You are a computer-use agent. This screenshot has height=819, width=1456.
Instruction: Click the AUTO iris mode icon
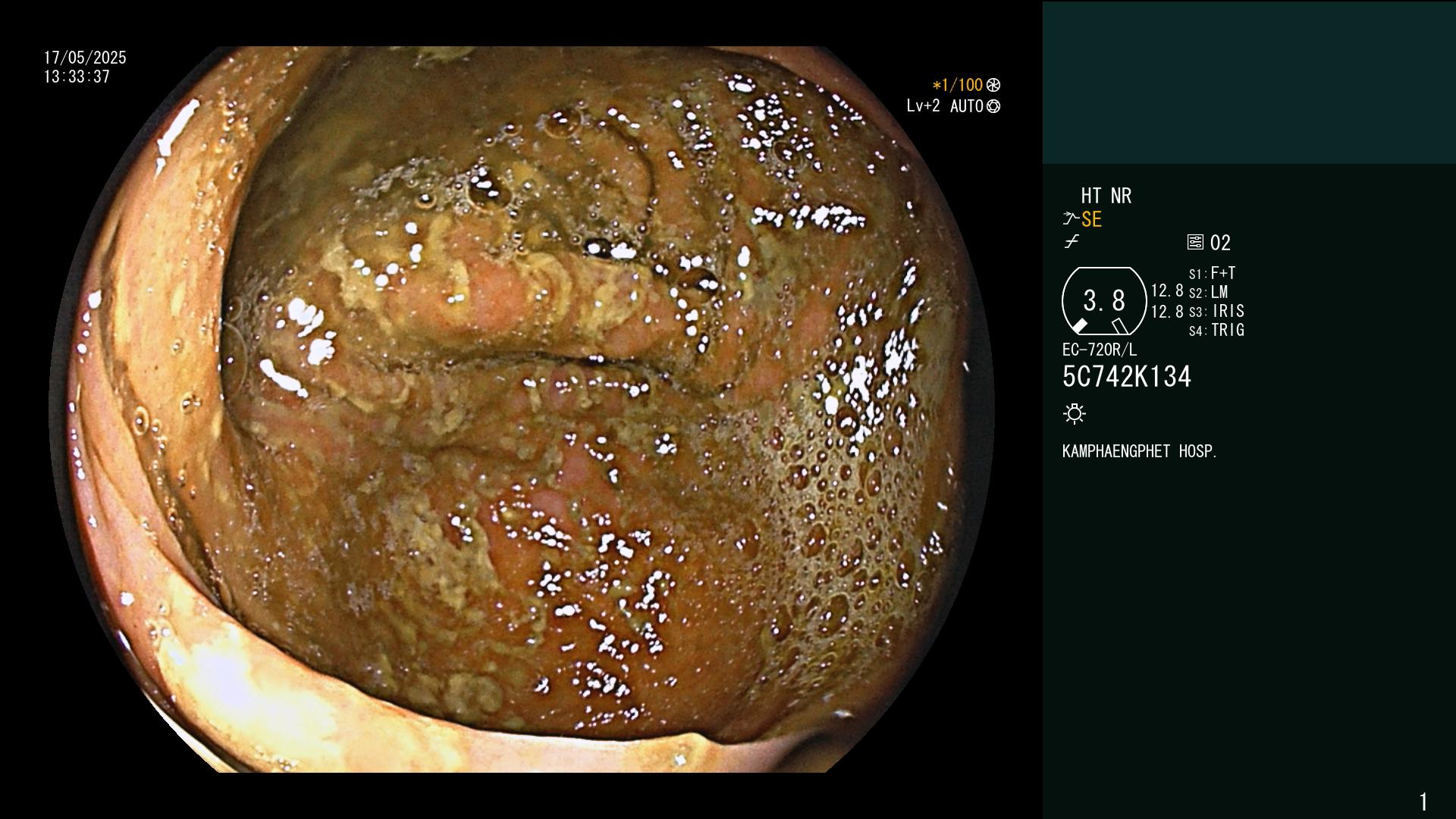[993, 107]
